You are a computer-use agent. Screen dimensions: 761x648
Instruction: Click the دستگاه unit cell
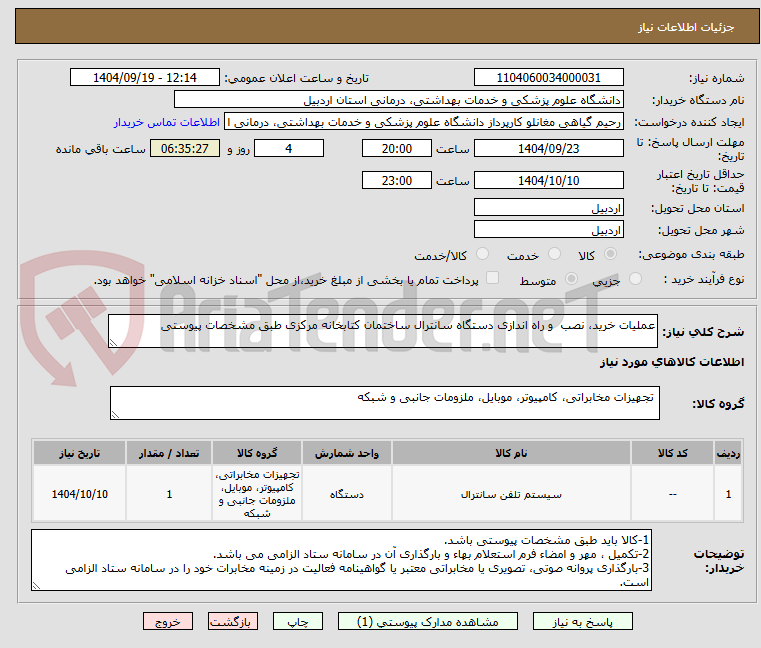point(347,494)
